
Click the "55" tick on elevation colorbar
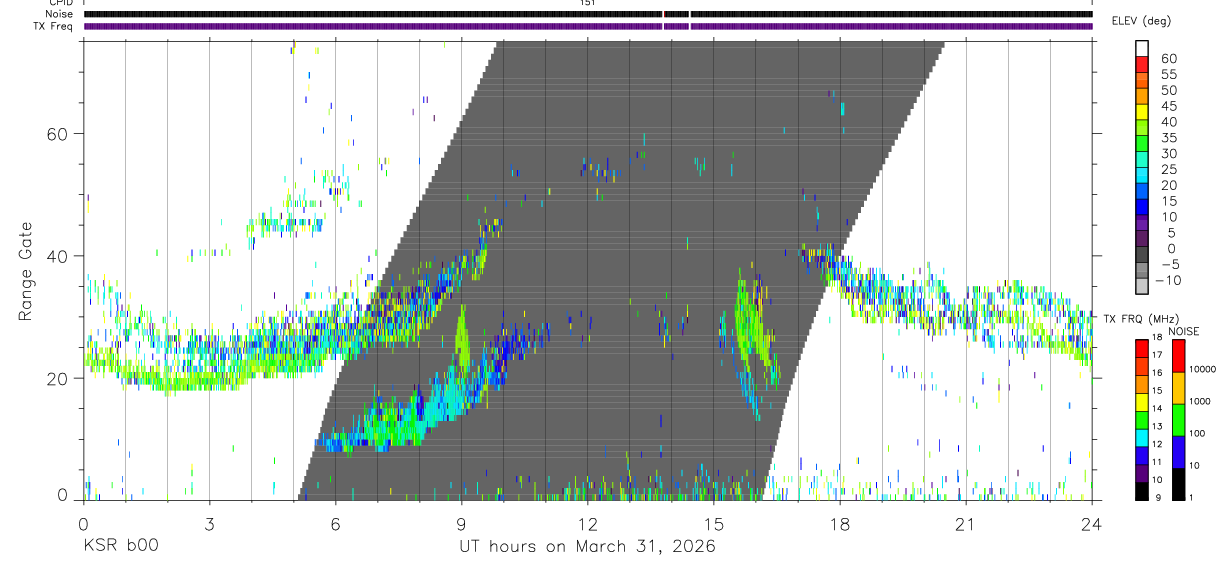click(x=1169, y=74)
